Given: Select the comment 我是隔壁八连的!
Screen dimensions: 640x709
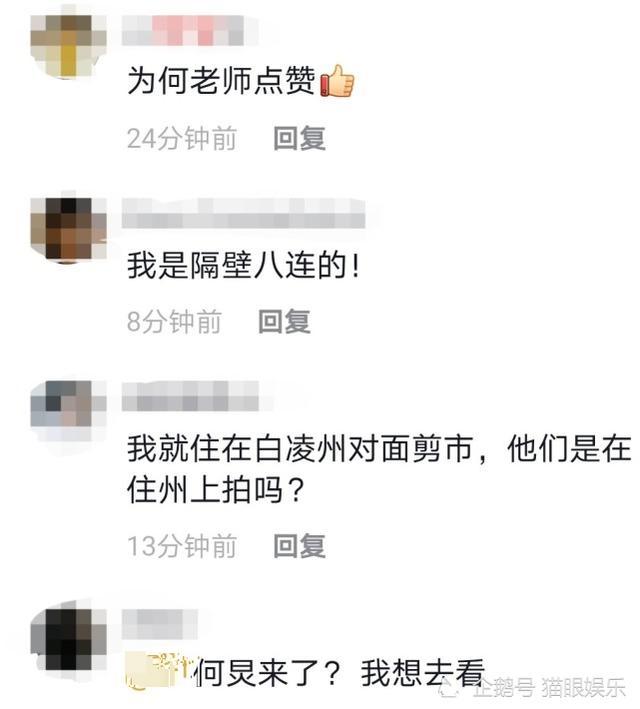Looking at the screenshot, I should coord(243,265).
